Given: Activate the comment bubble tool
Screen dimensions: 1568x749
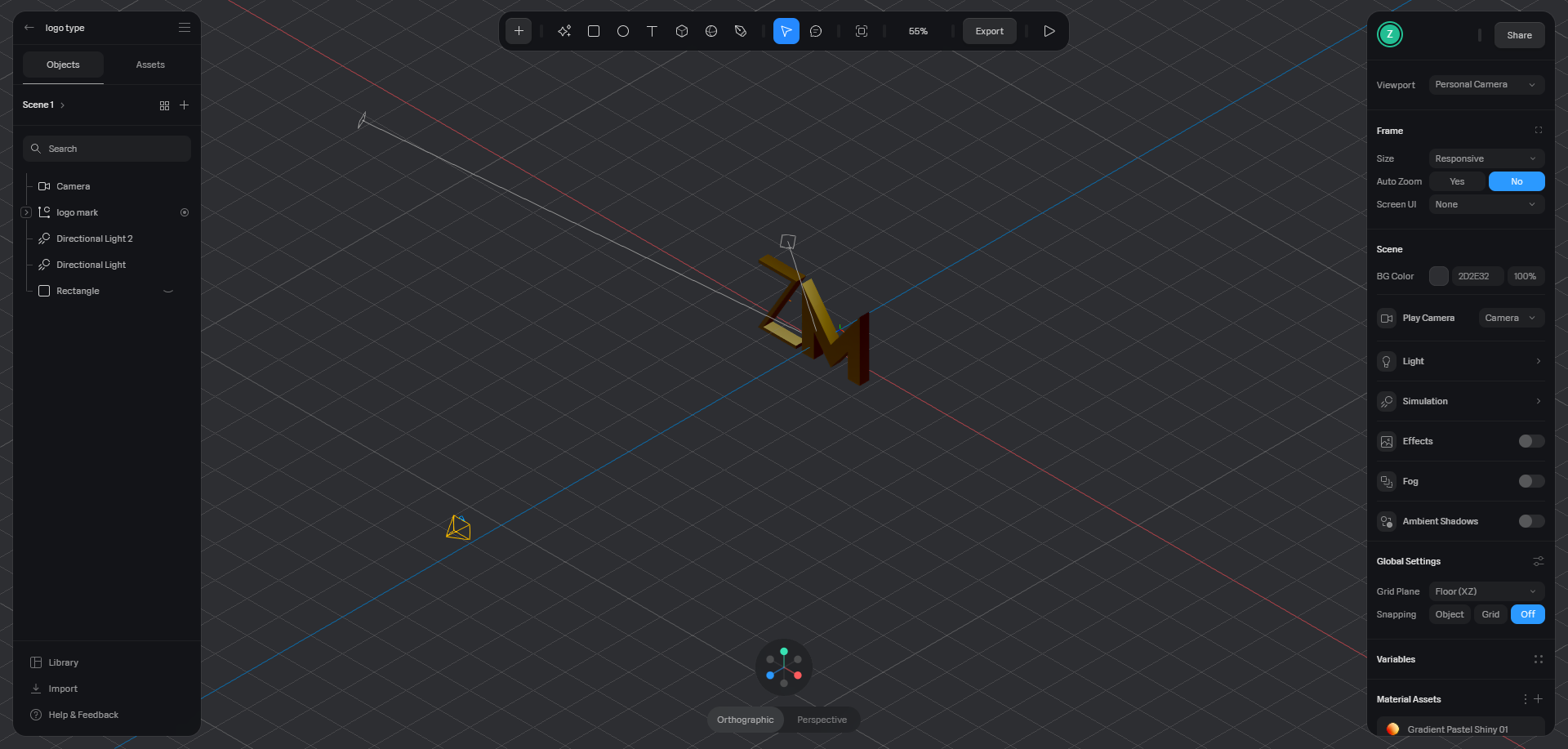Looking at the screenshot, I should coord(816,31).
